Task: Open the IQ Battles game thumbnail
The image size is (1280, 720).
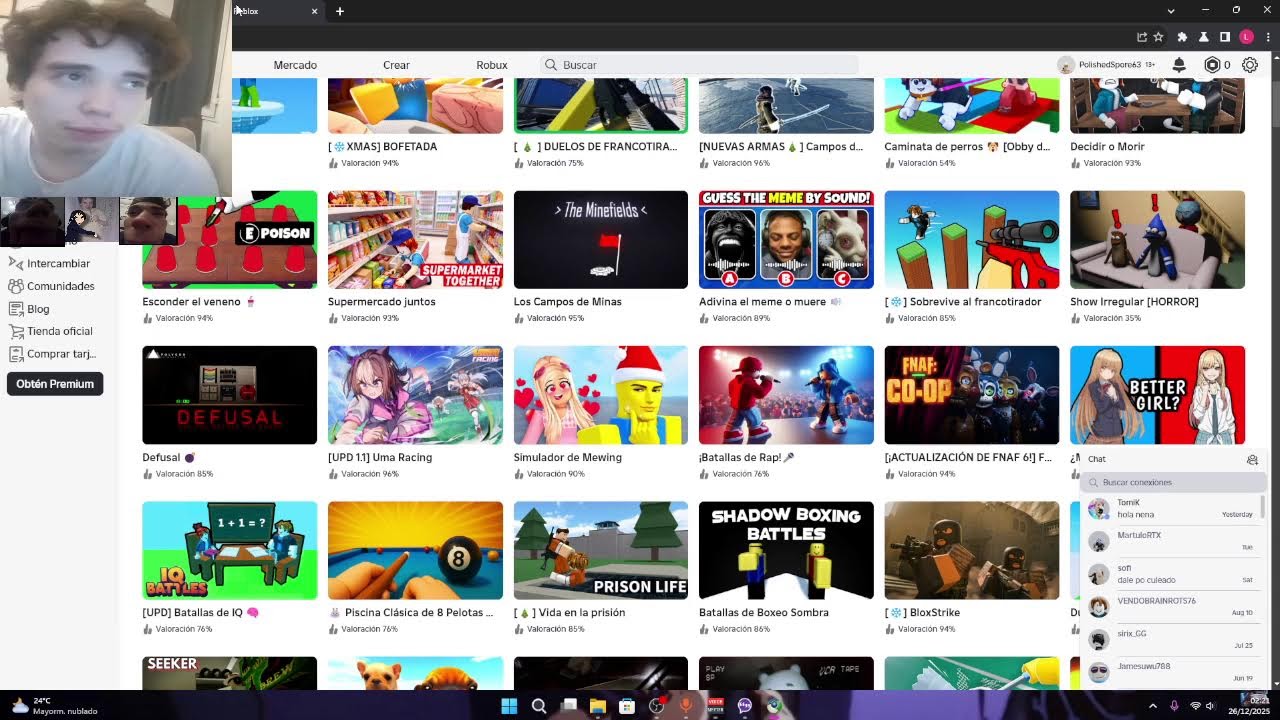Action: coord(230,551)
